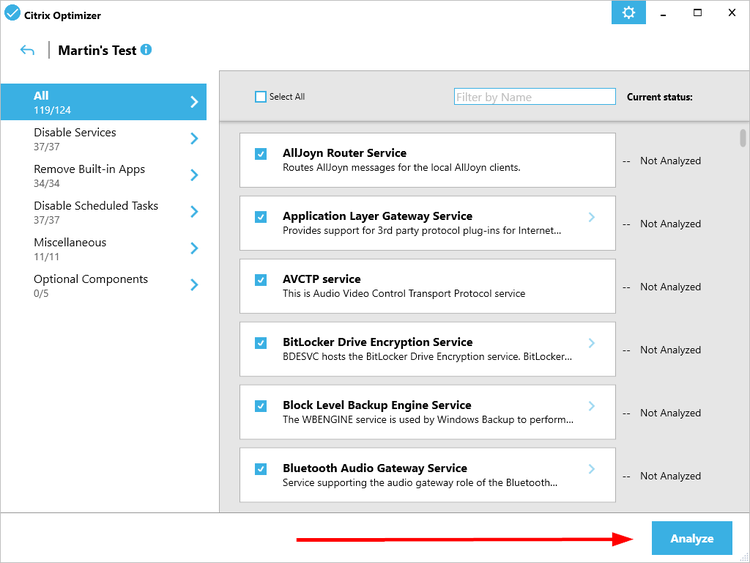Click the chevron beside Miscellaneous
The image size is (750, 563).
point(194,248)
